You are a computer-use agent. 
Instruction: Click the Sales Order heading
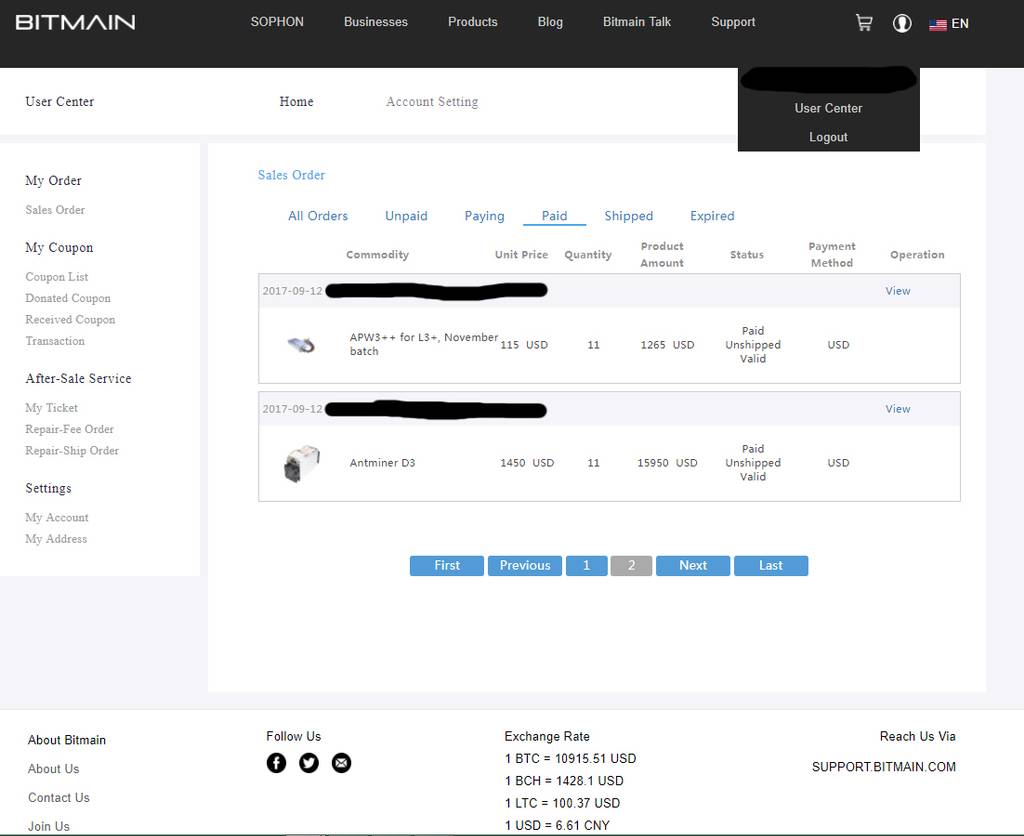(x=291, y=175)
